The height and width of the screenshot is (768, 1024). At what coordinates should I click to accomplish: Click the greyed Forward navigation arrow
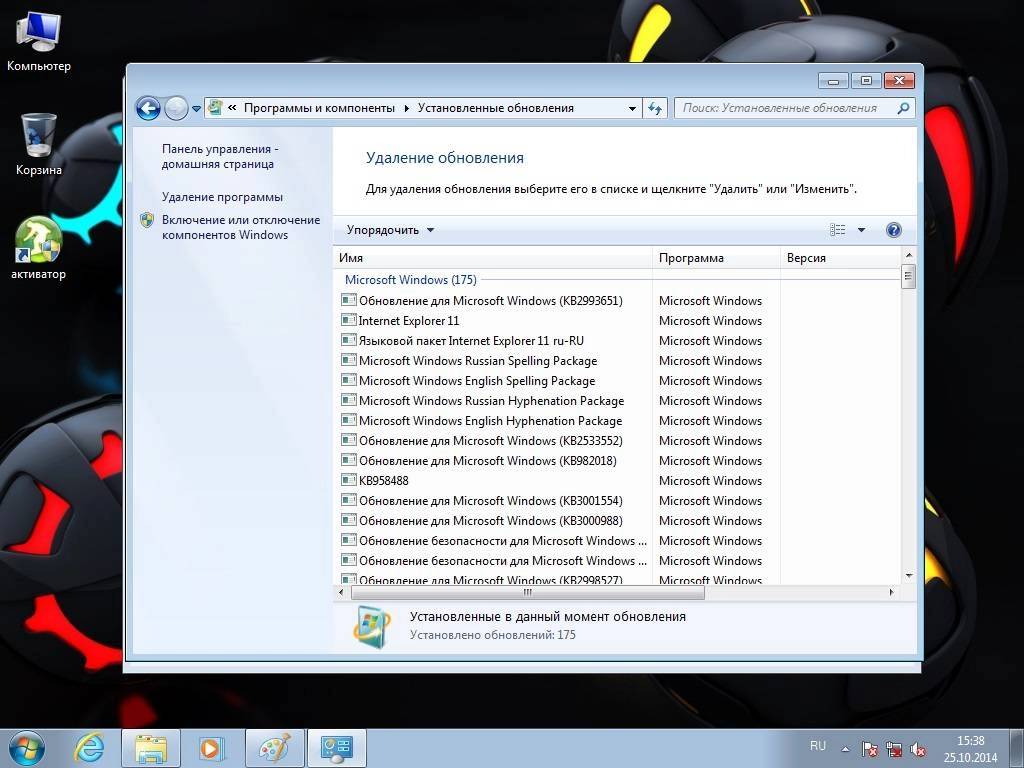tap(176, 108)
